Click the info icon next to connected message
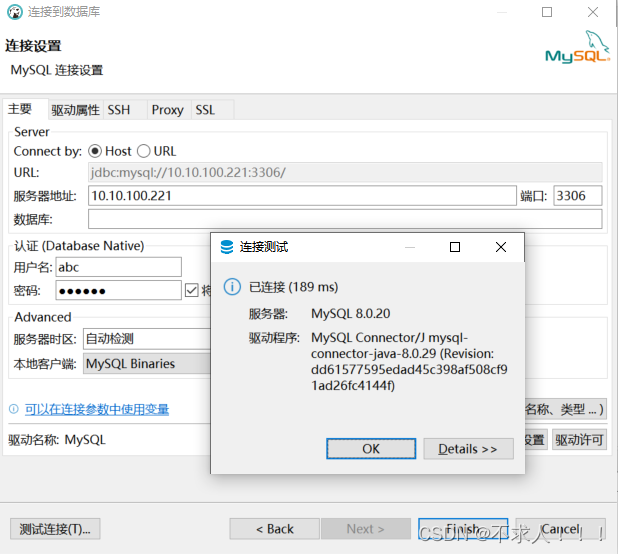Screen dimensions: 618x554 [x=232, y=287]
